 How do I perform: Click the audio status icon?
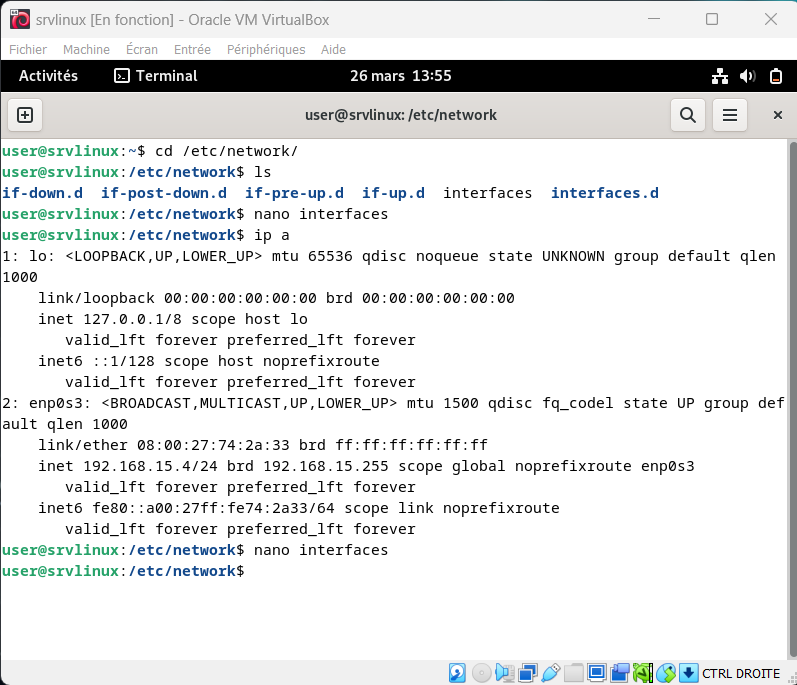504,672
